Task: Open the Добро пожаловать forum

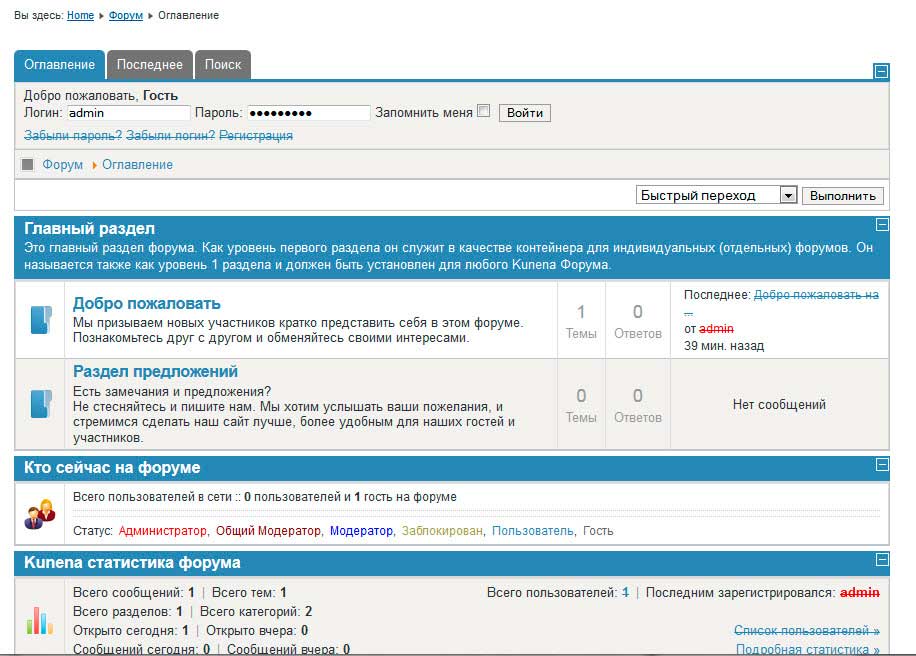Action: (x=147, y=303)
